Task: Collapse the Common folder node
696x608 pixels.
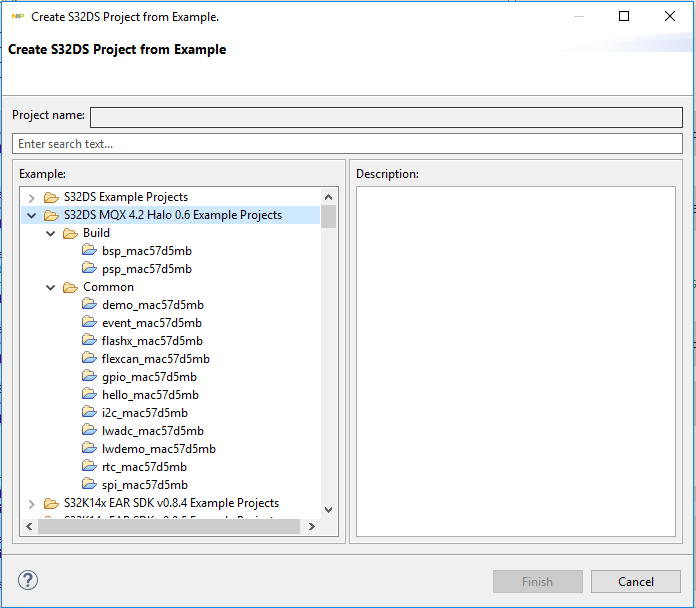Action: pyautogui.click(x=51, y=288)
